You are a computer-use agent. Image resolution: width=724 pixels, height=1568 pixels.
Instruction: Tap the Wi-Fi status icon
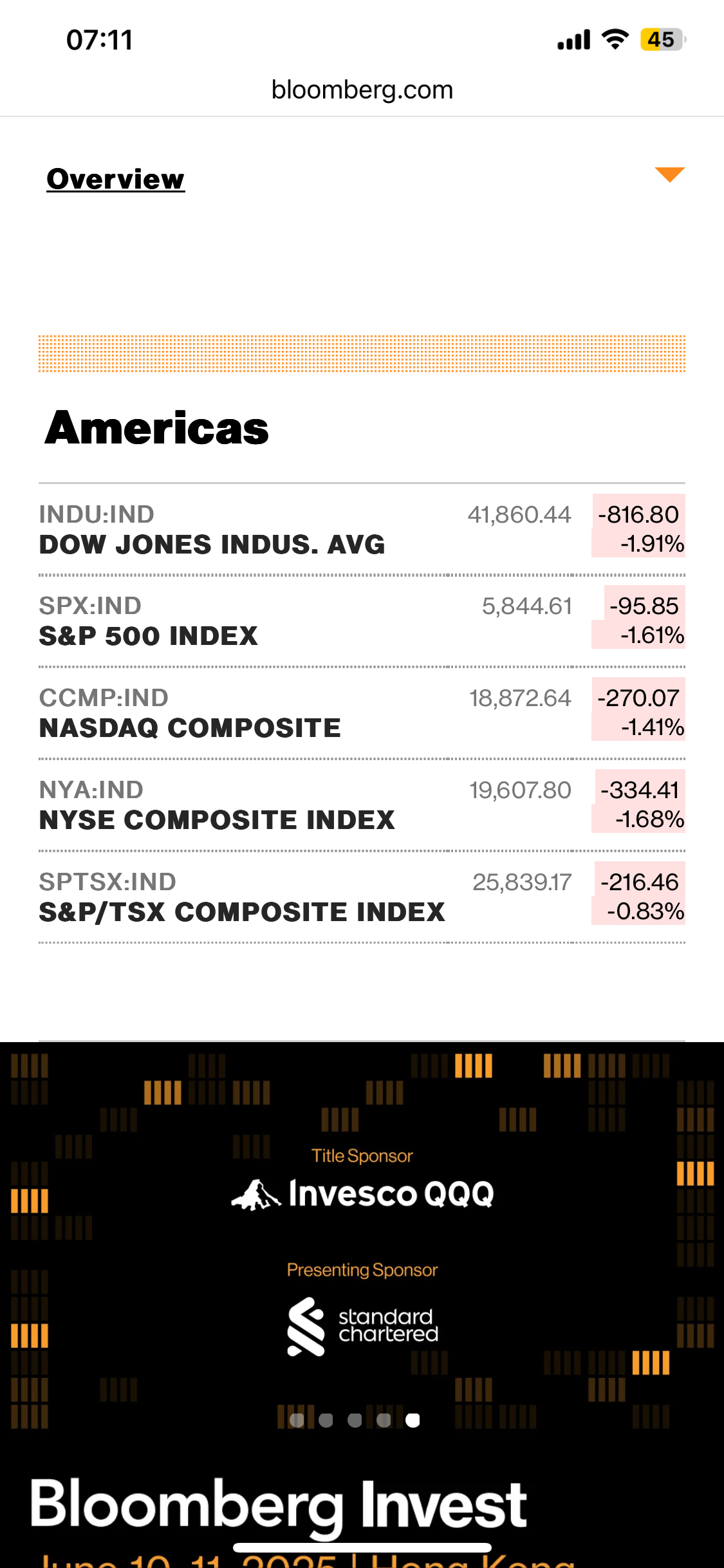pyautogui.click(x=615, y=39)
